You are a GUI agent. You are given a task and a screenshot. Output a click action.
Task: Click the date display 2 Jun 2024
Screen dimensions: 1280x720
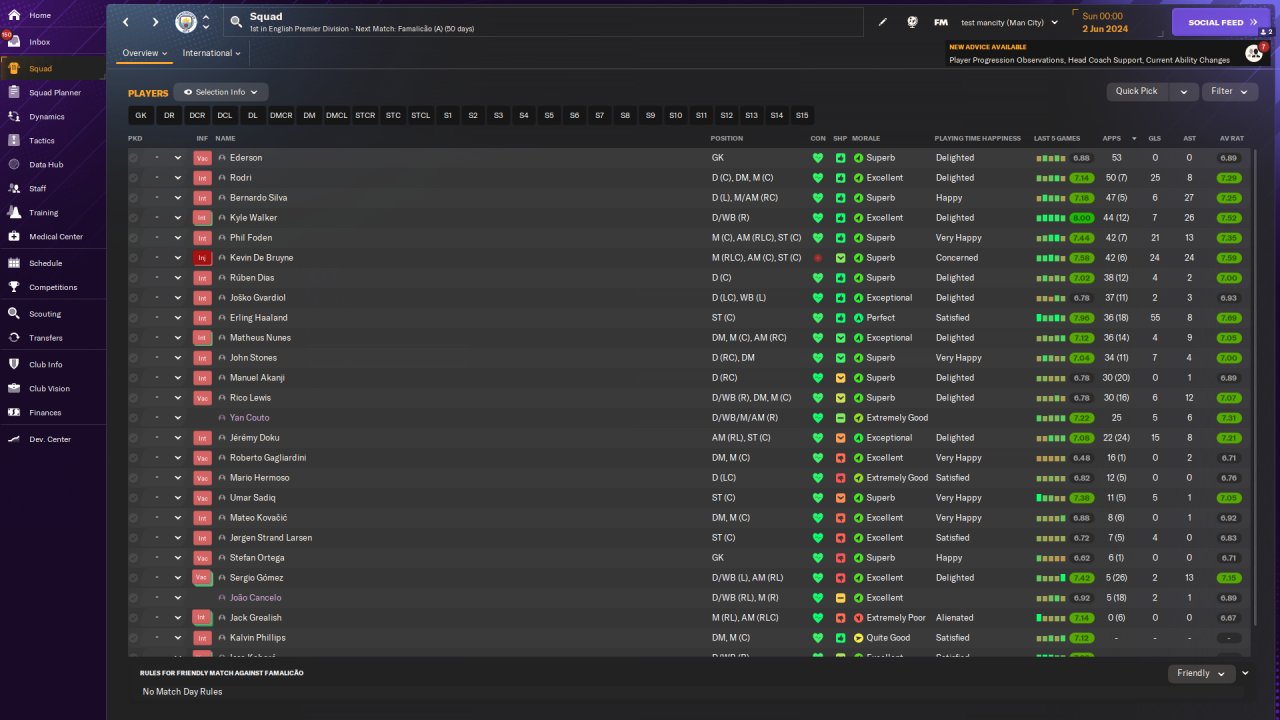[x=1105, y=28]
